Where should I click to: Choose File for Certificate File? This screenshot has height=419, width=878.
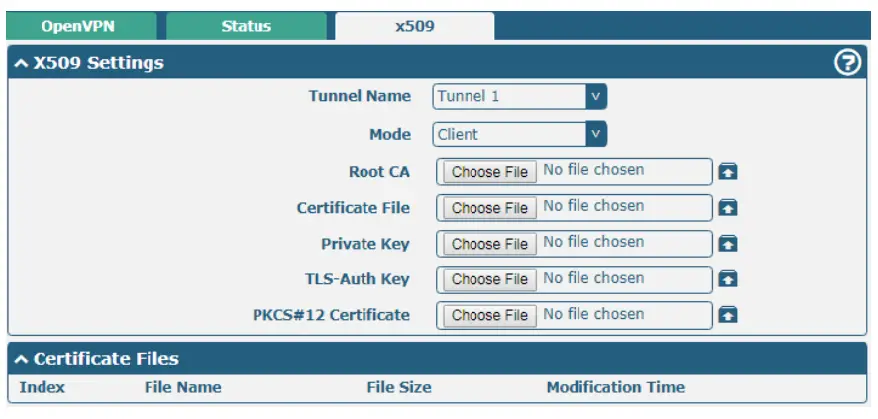click(490, 208)
